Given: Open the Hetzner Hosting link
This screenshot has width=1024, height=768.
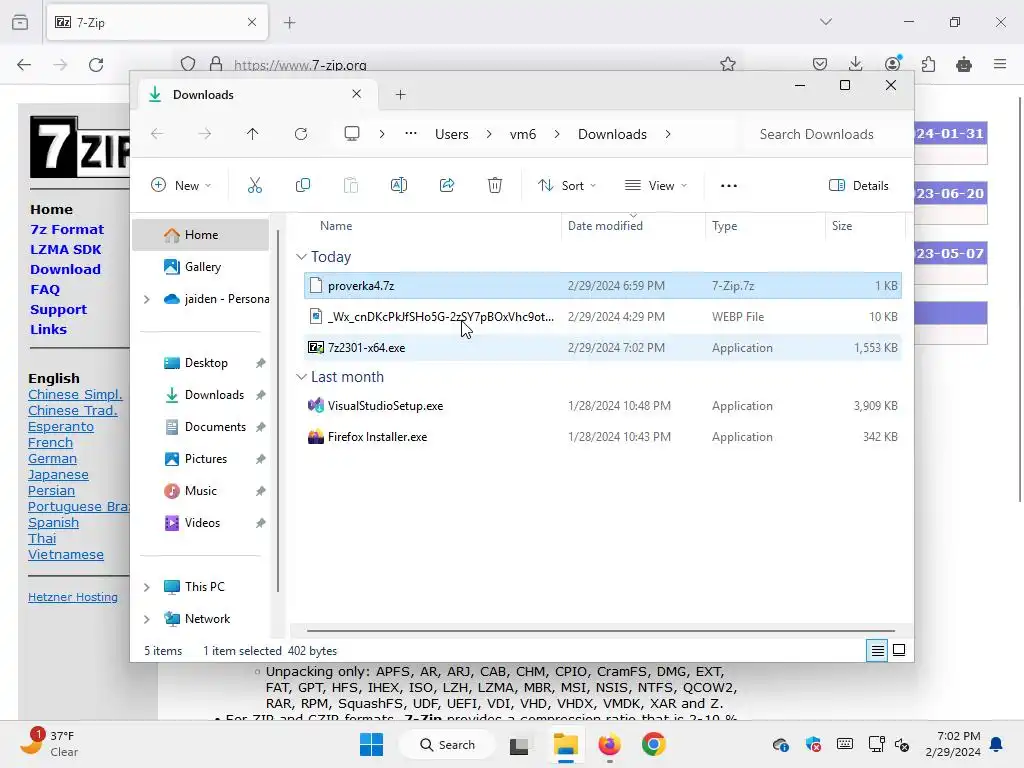Looking at the screenshot, I should tap(72, 597).
